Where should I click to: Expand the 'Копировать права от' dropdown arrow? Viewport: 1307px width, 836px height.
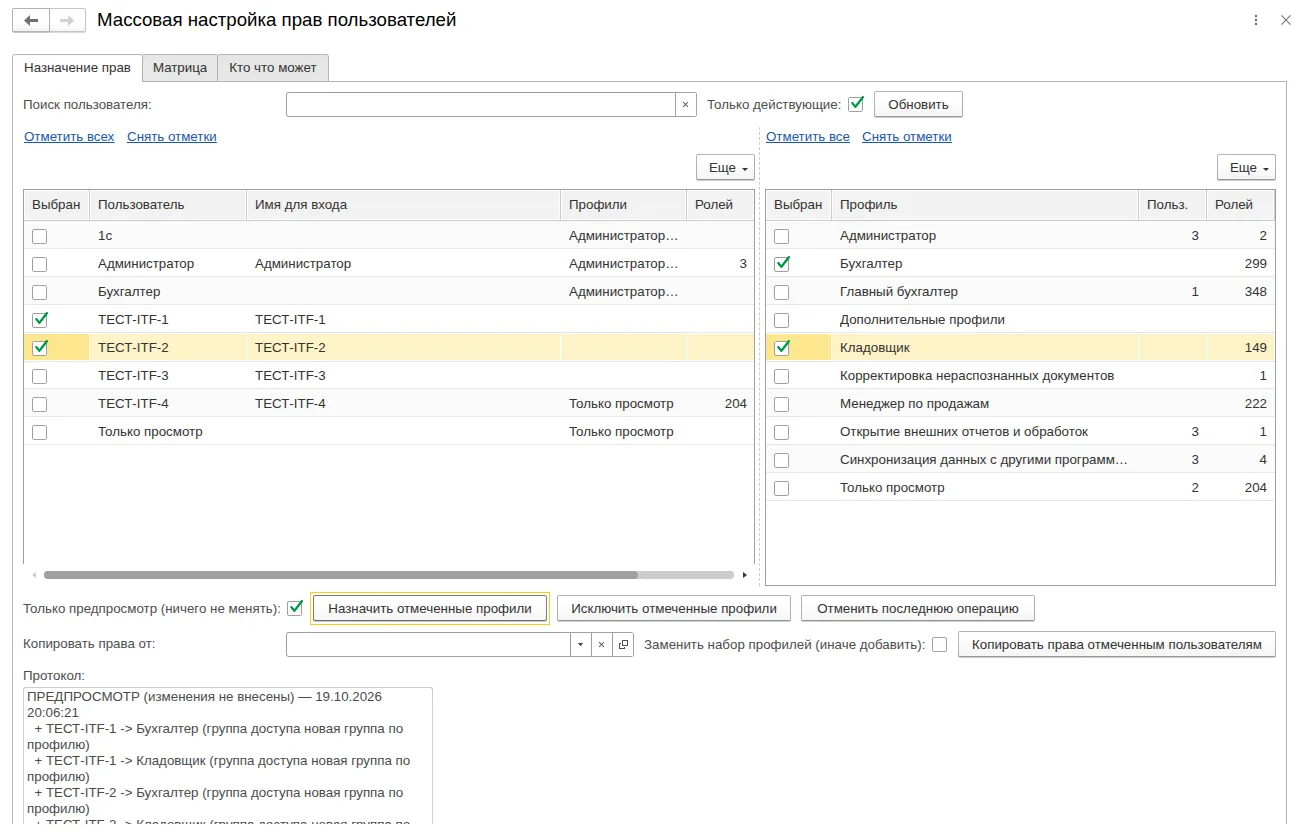coord(581,645)
